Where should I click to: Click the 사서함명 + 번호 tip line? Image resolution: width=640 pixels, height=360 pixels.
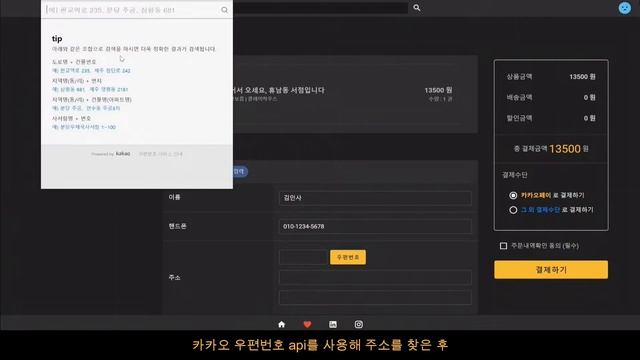(x=71, y=118)
